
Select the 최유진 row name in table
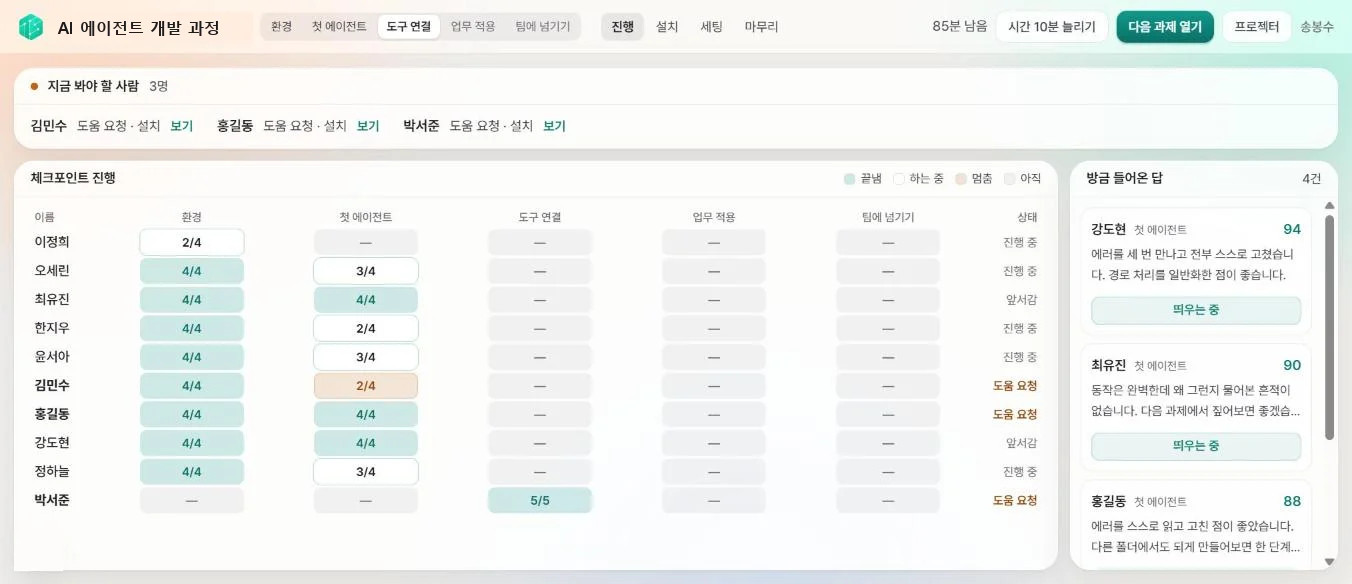pos(52,300)
